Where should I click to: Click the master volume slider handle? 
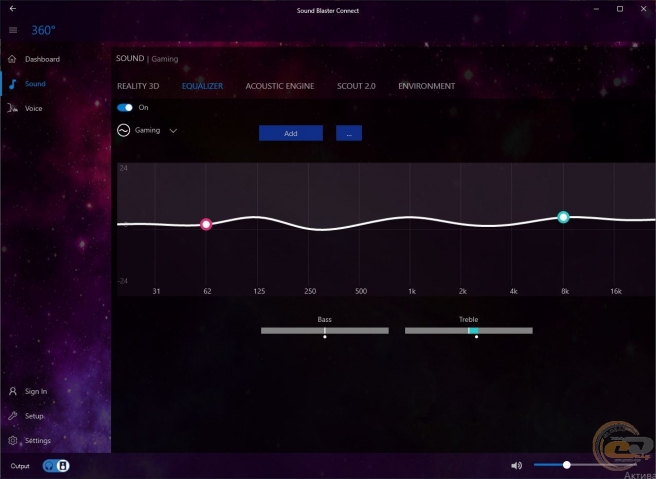point(567,465)
